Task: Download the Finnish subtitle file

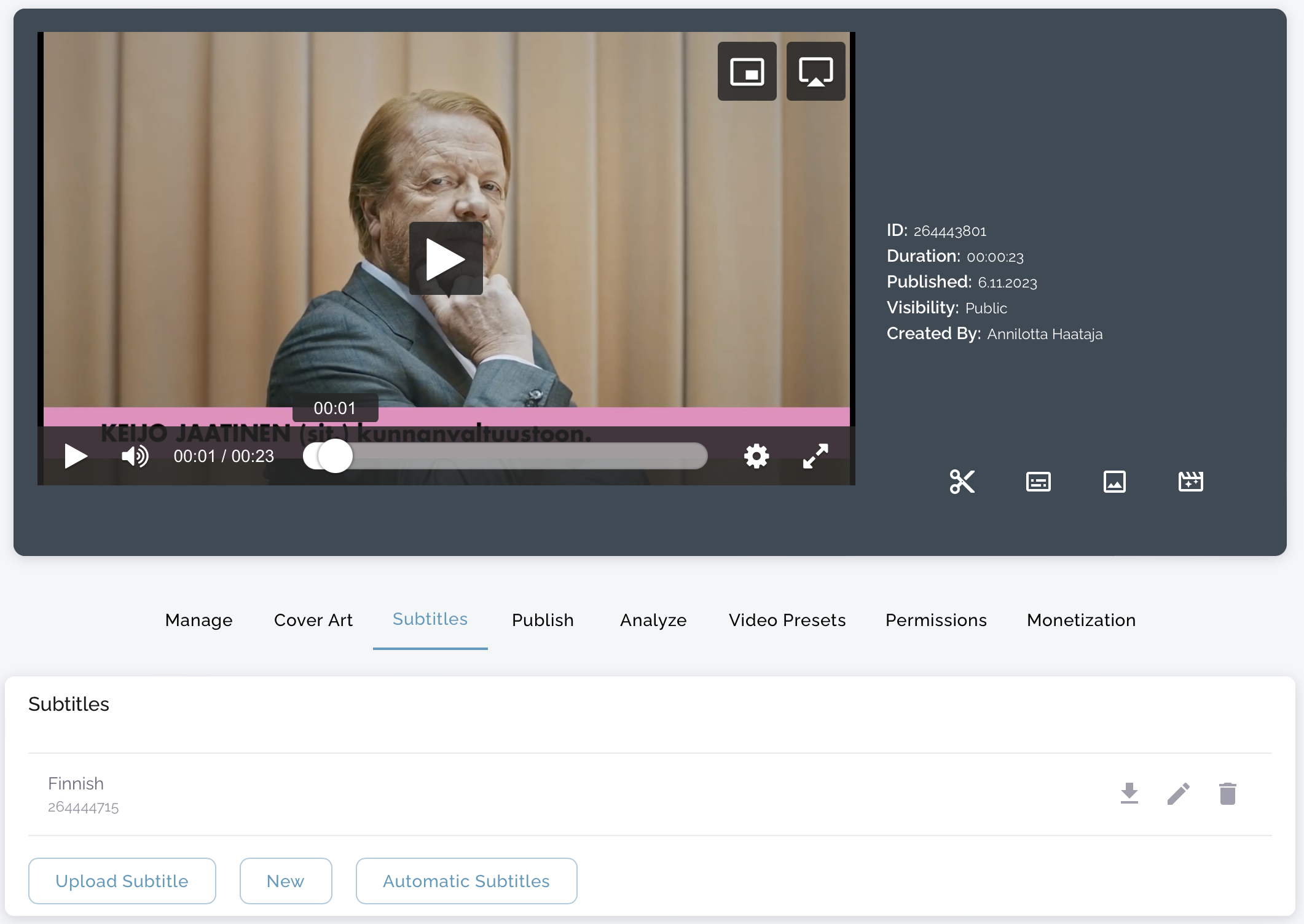Action: [1129, 793]
